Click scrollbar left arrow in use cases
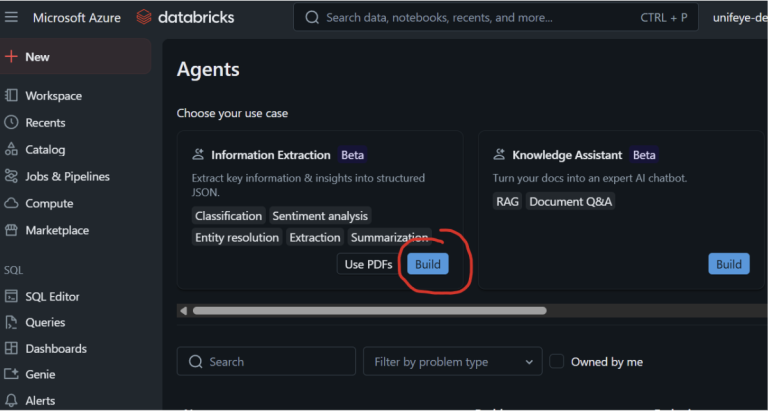 (183, 311)
